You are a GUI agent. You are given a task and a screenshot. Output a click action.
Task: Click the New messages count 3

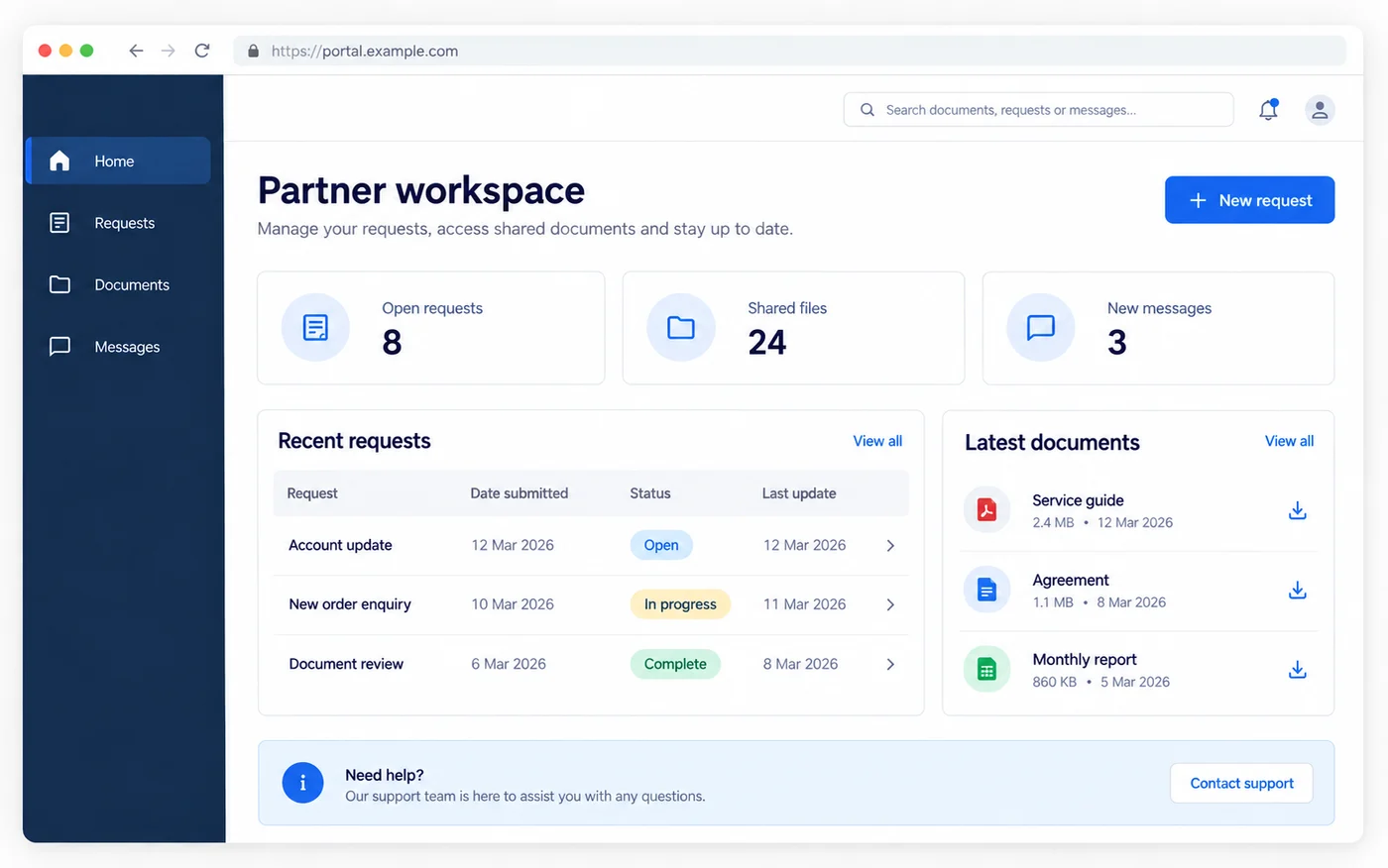pos(1117,343)
